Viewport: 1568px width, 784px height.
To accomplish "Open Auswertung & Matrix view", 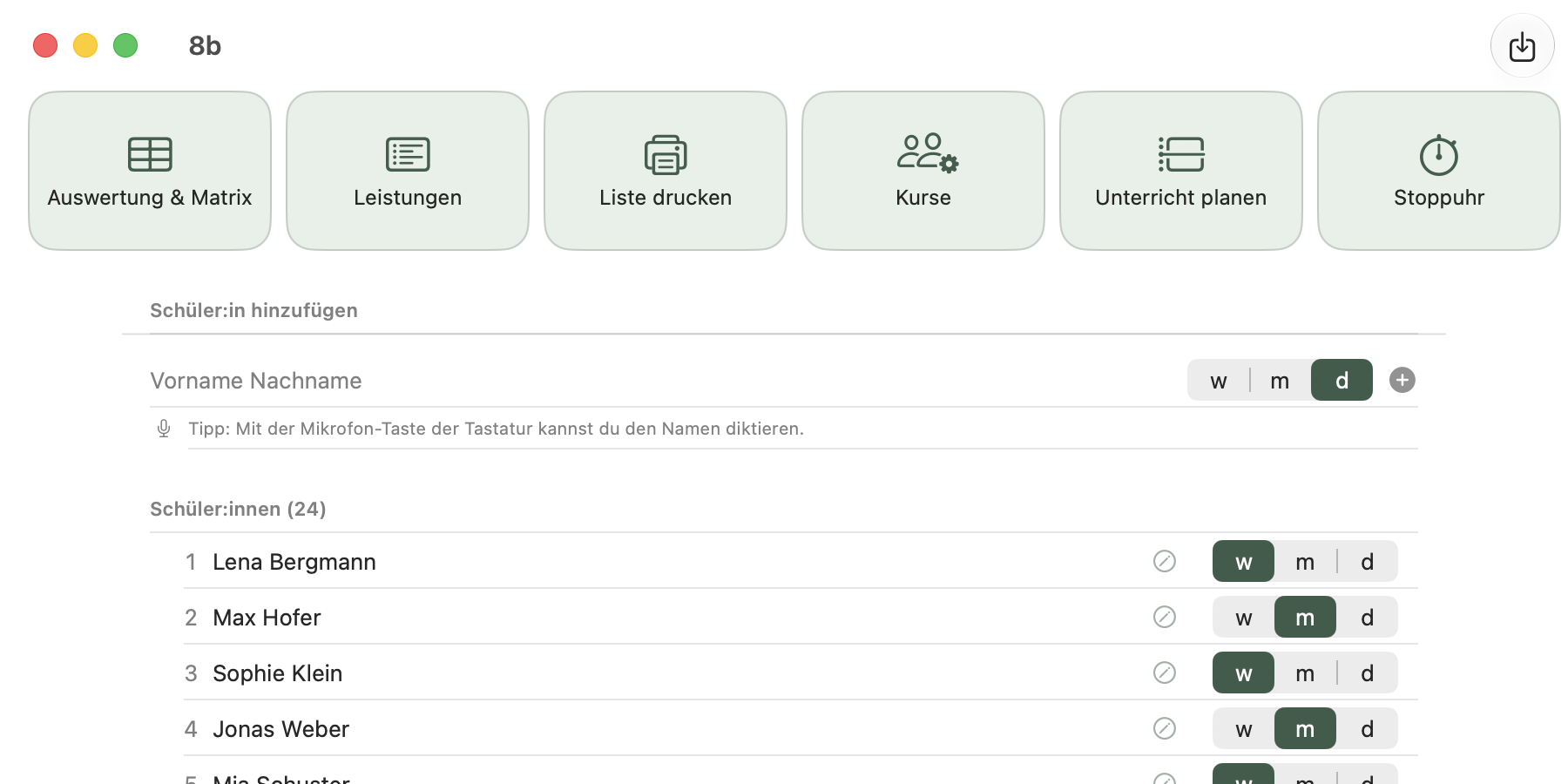I will click(150, 171).
